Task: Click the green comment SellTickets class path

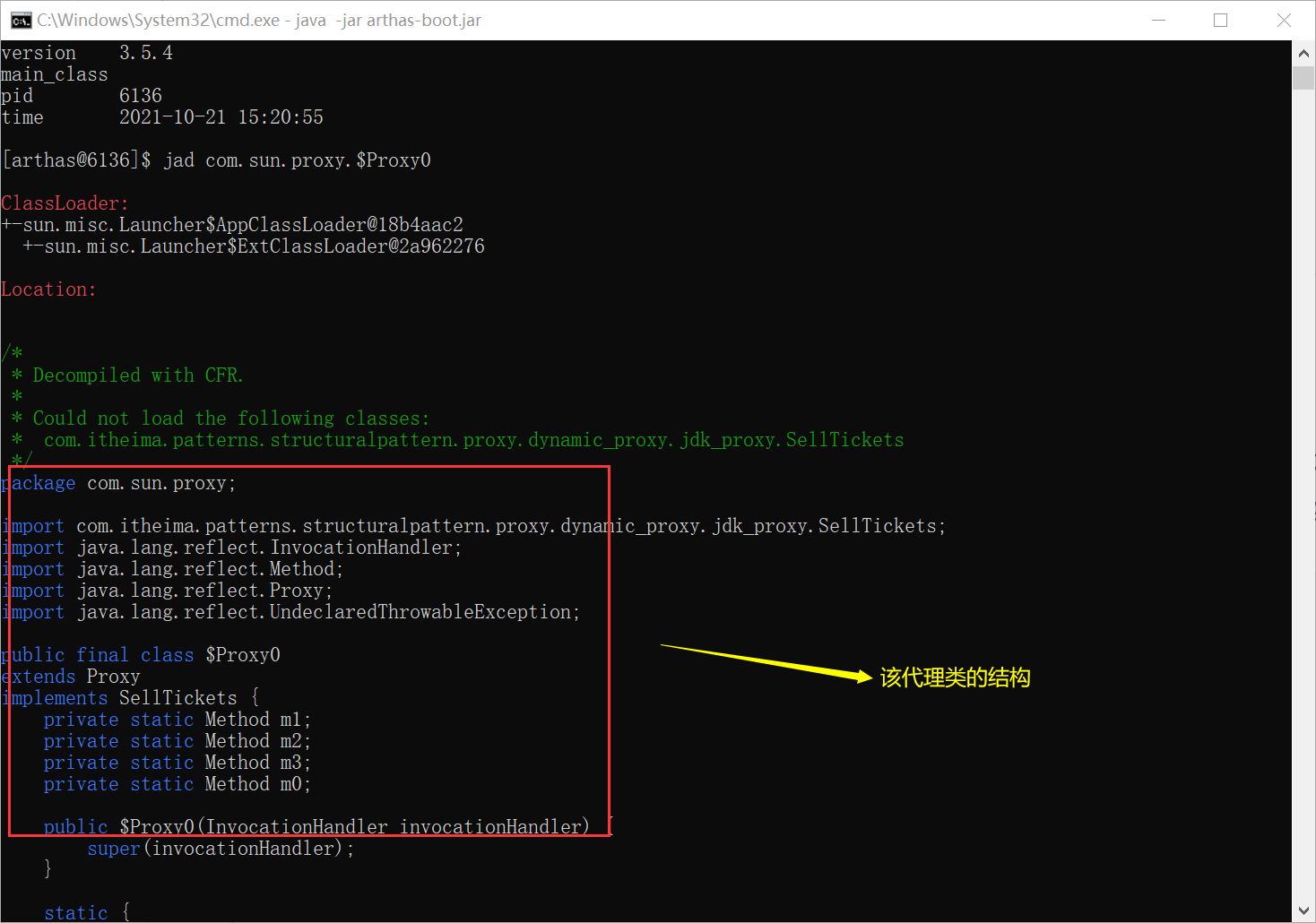Action: 474,440
